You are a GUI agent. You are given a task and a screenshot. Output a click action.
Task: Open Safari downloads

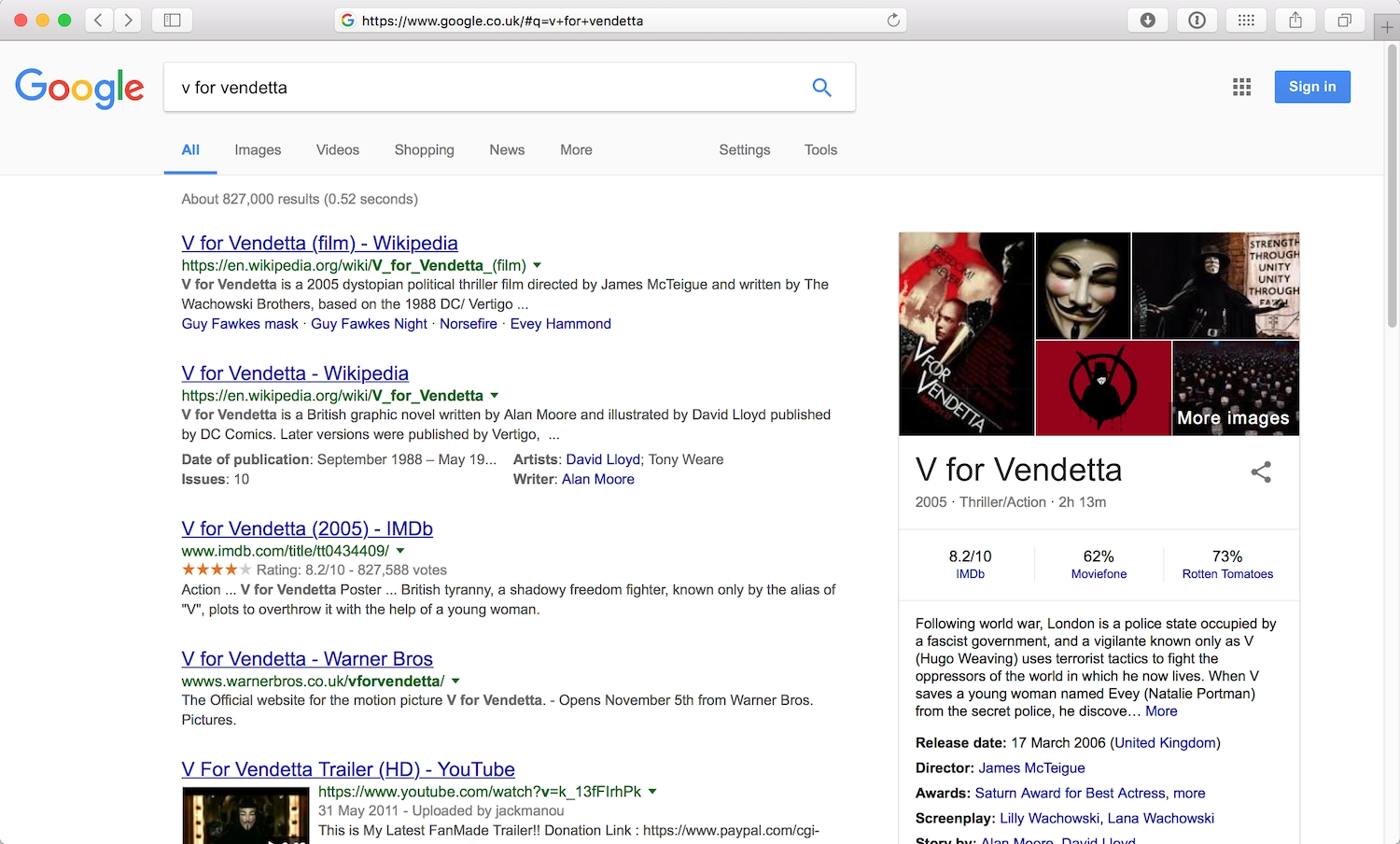(1147, 20)
